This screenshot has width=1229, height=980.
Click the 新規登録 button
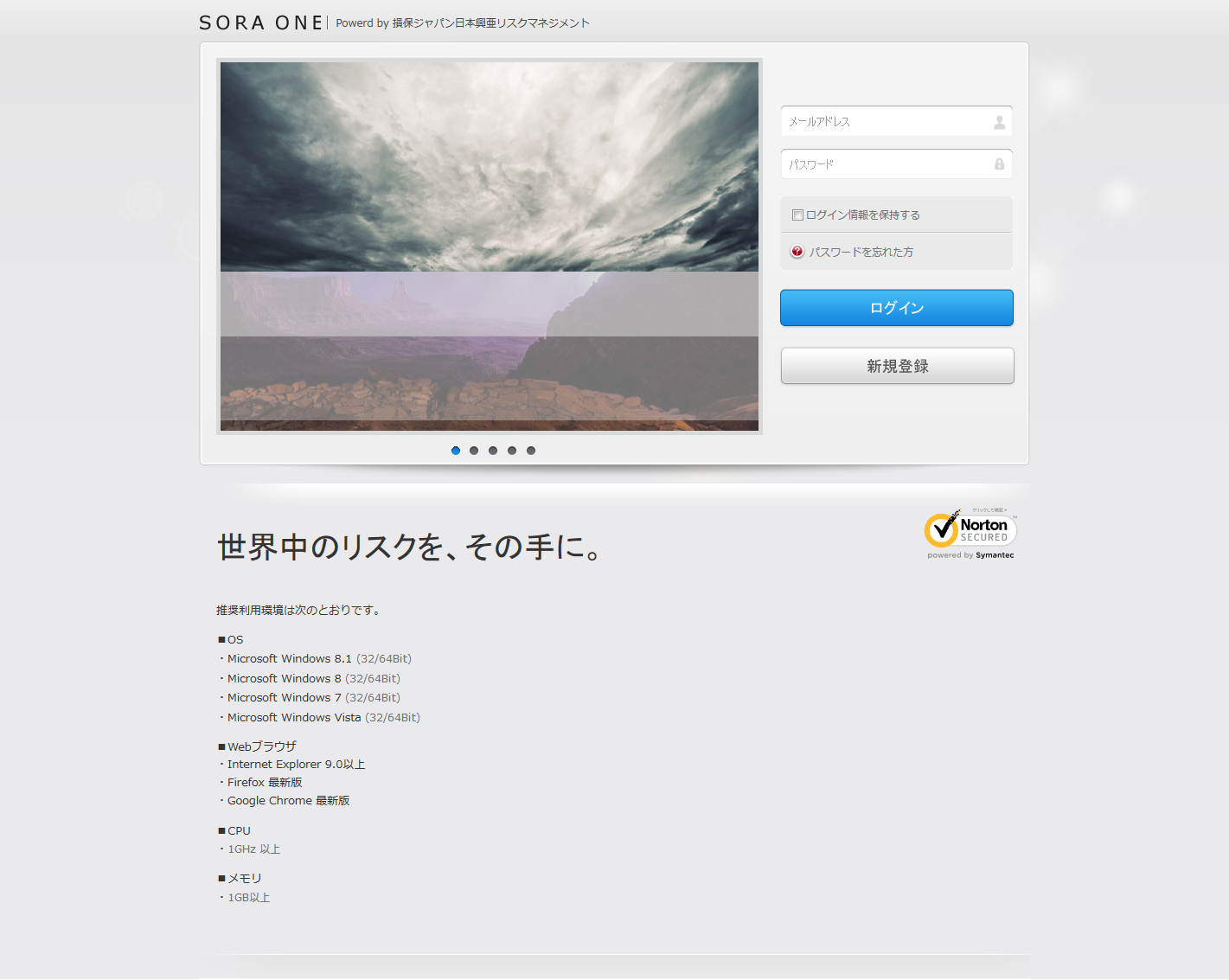[x=897, y=366]
